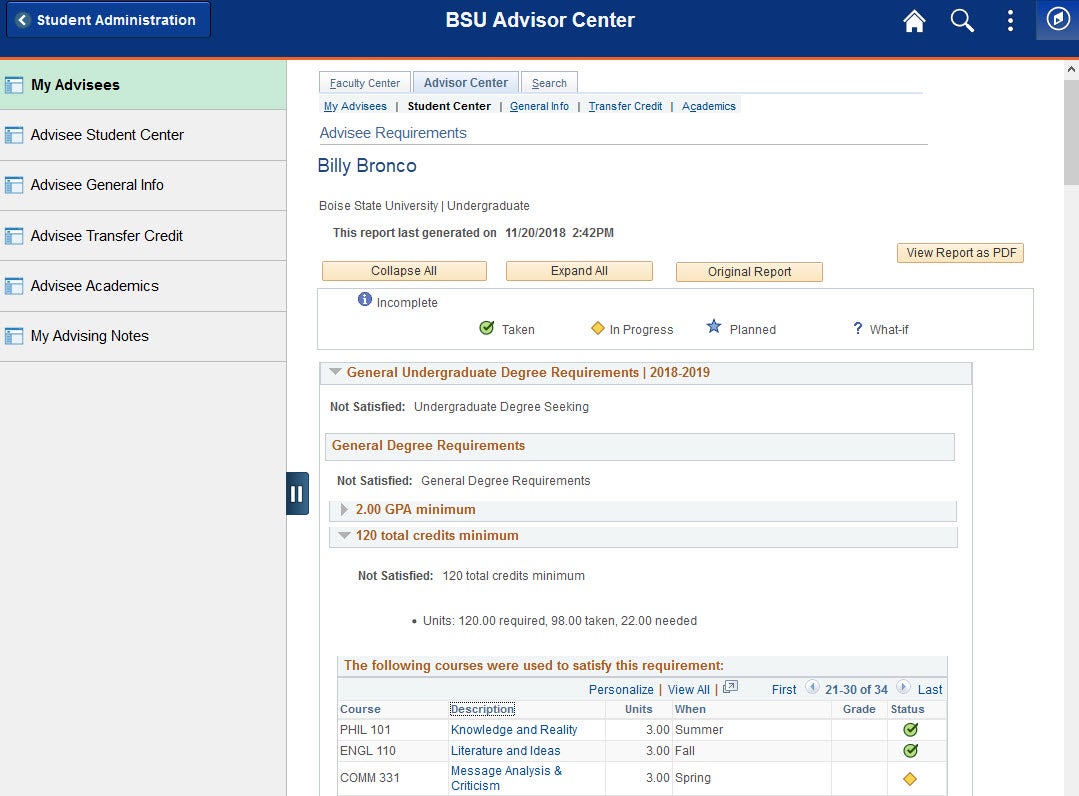Screen dimensions: 1079x796
Task: Expand the 2.00 GPA minimum section
Action: pos(343,510)
